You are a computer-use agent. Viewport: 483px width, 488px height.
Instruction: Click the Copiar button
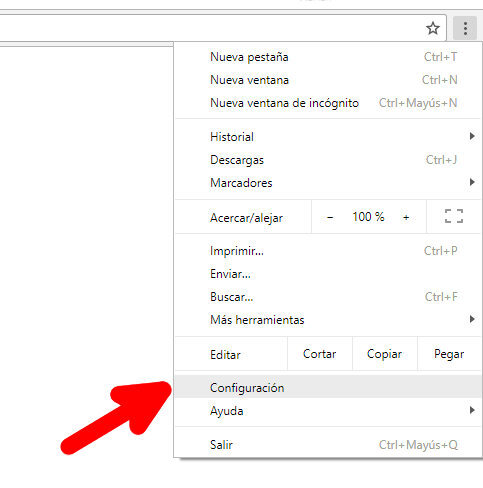[384, 354]
